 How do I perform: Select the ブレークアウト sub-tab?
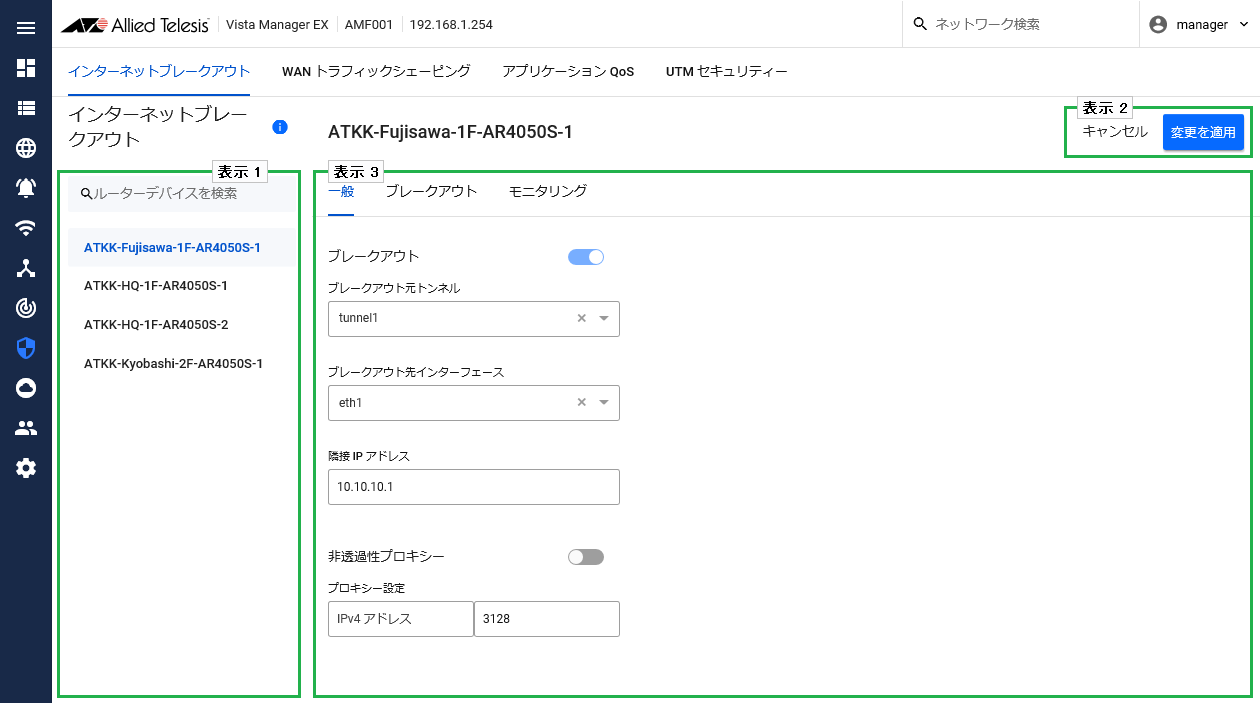(431, 191)
